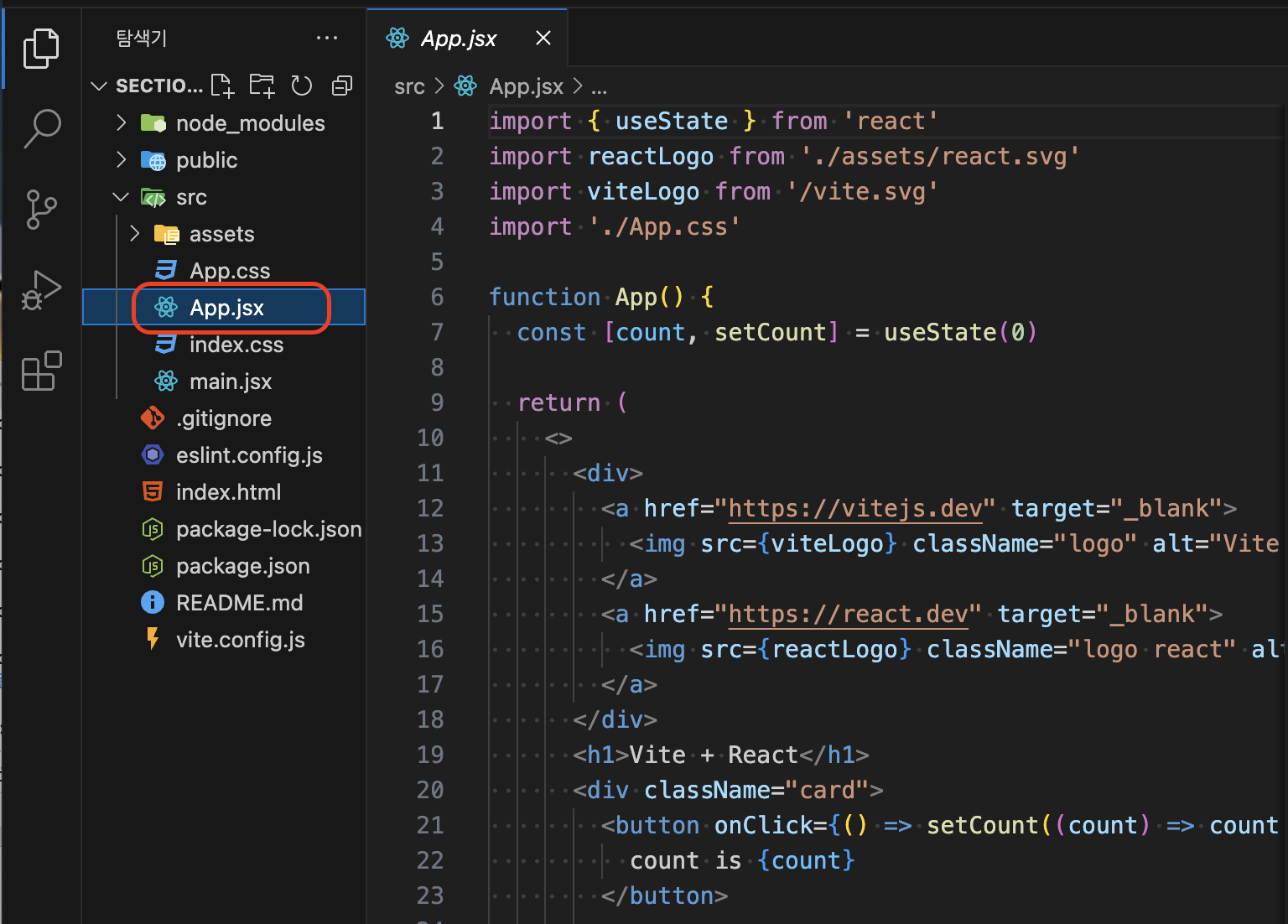Open the .gitignore file
This screenshot has height=924, width=1288.
224,418
